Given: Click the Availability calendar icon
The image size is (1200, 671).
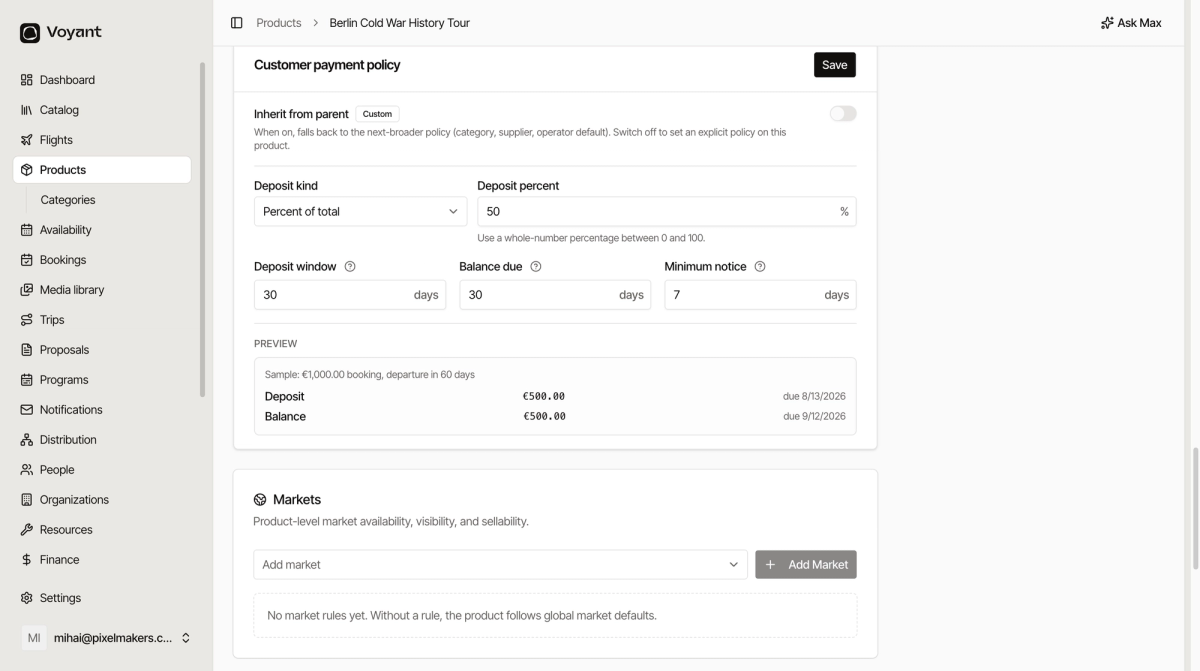Looking at the screenshot, I should pos(27,230).
